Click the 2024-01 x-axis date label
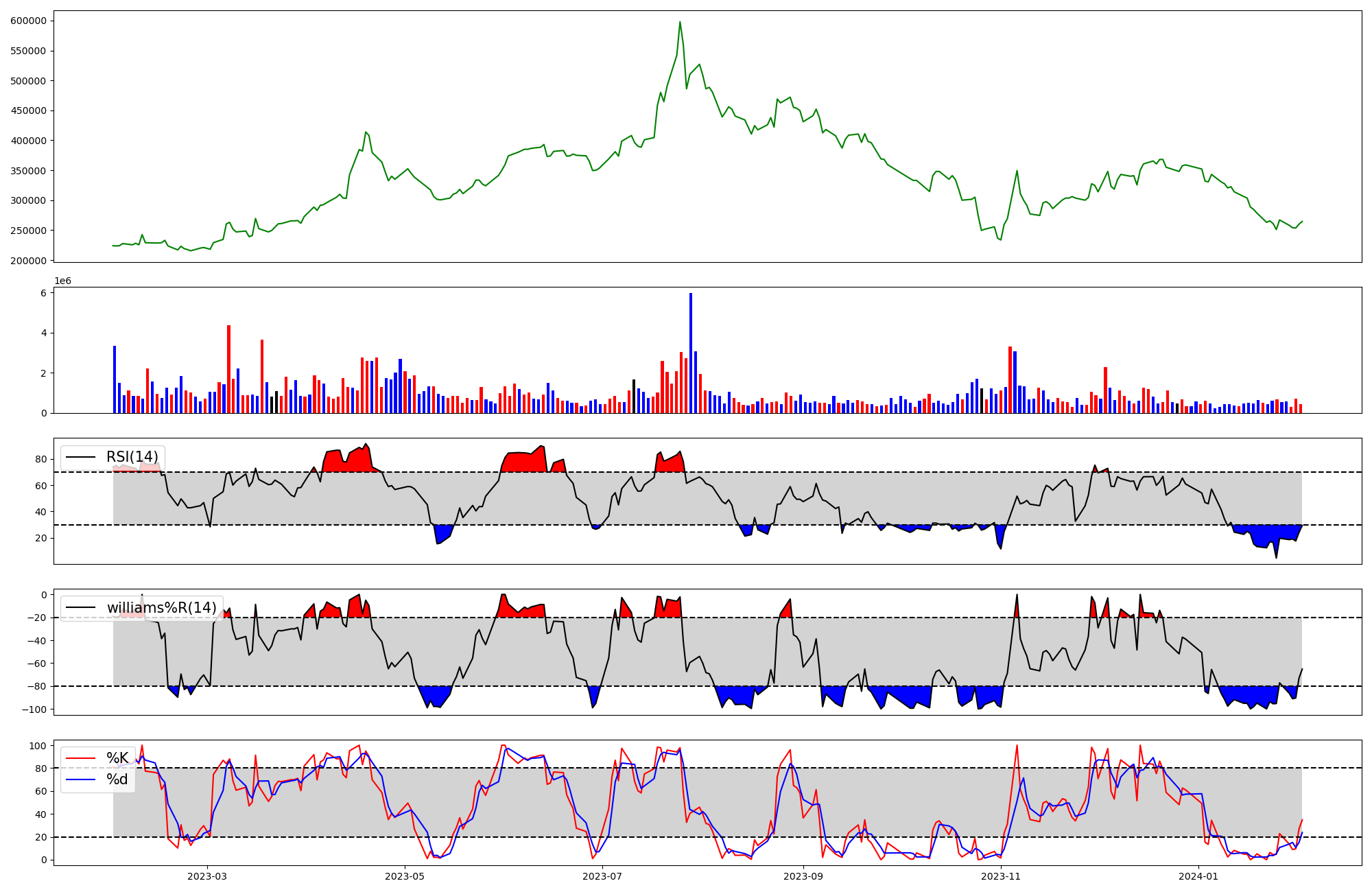Image resolution: width=1372 pixels, height=892 pixels. [x=1198, y=876]
